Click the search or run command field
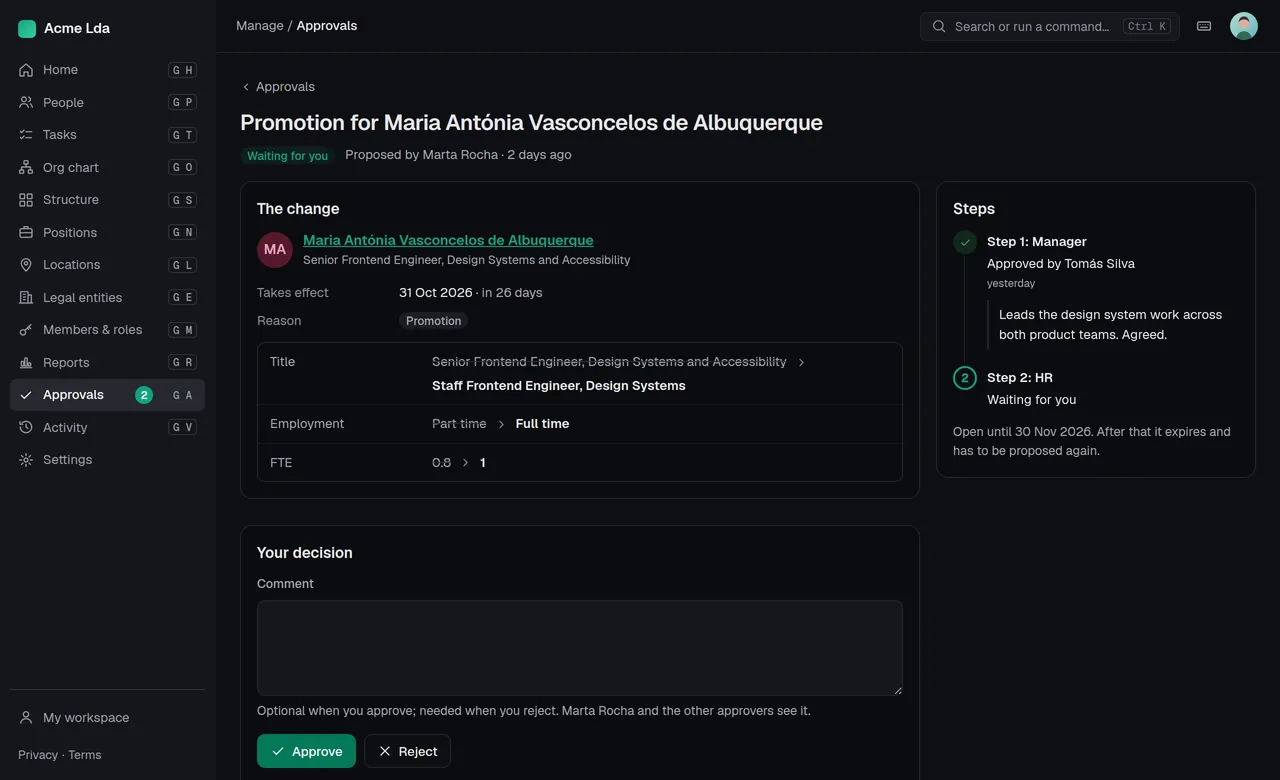Viewport: 1280px width, 780px height. (1050, 26)
